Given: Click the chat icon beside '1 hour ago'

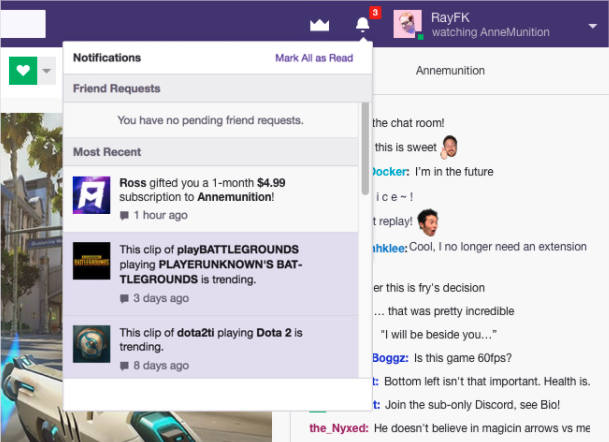Looking at the screenshot, I should coord(124,216).
